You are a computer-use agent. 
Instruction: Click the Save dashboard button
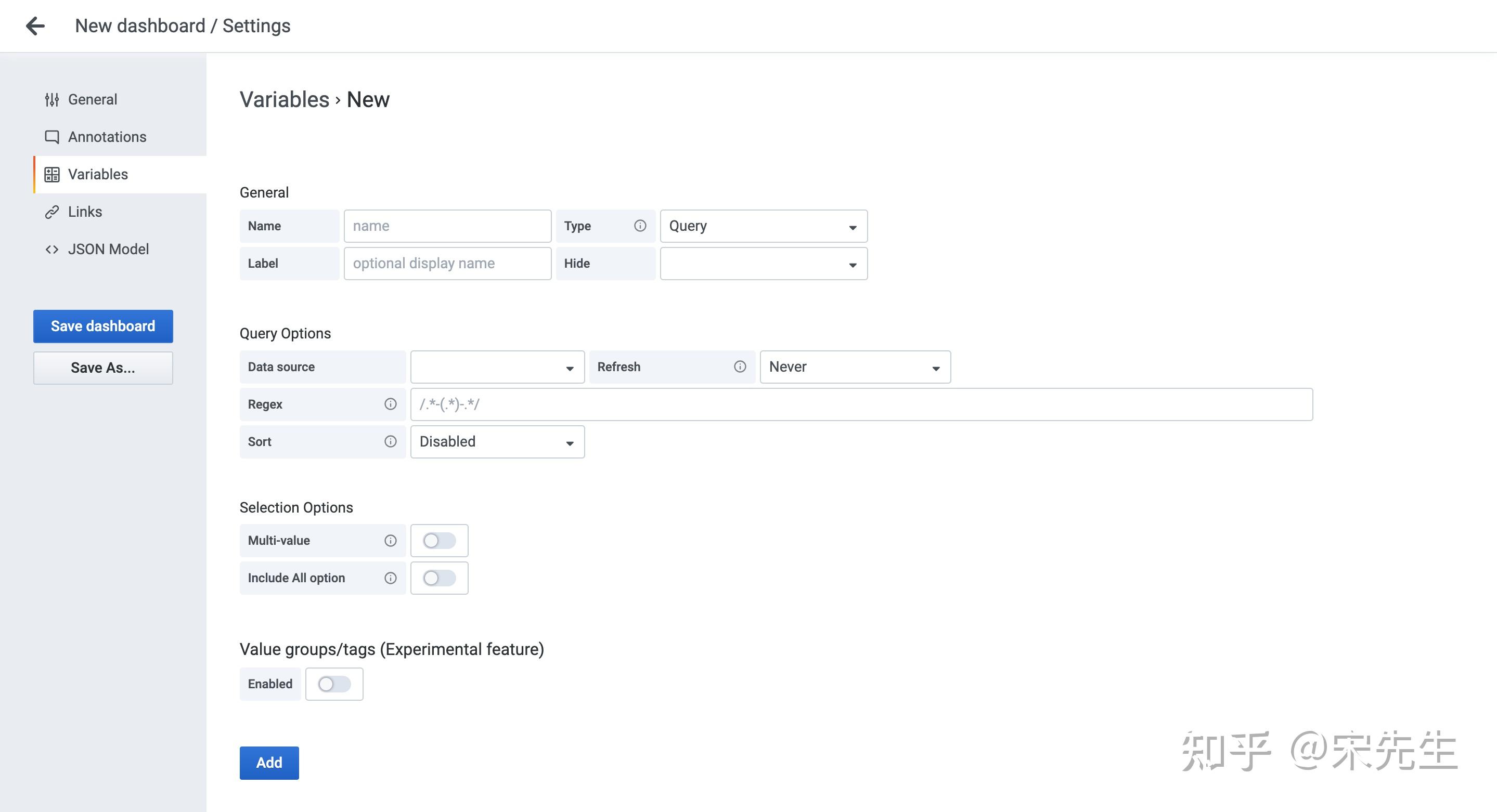pos(103,326)
